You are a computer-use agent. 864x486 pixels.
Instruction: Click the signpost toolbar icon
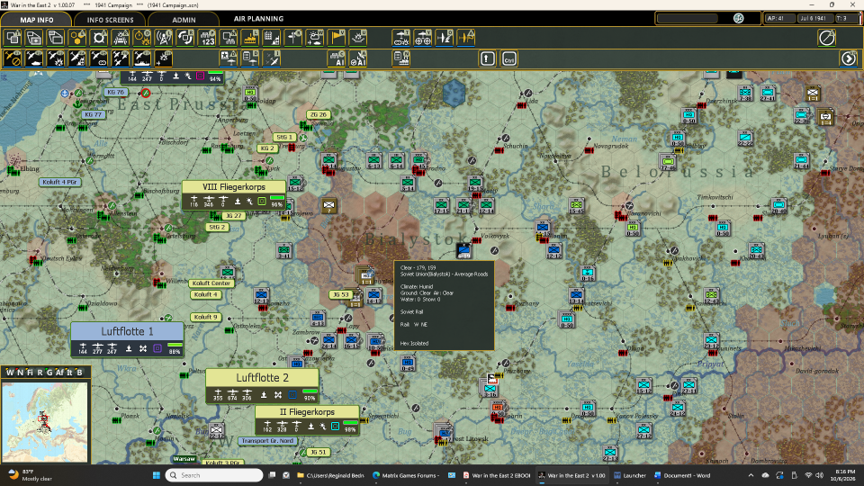click(x=293, y=37)
